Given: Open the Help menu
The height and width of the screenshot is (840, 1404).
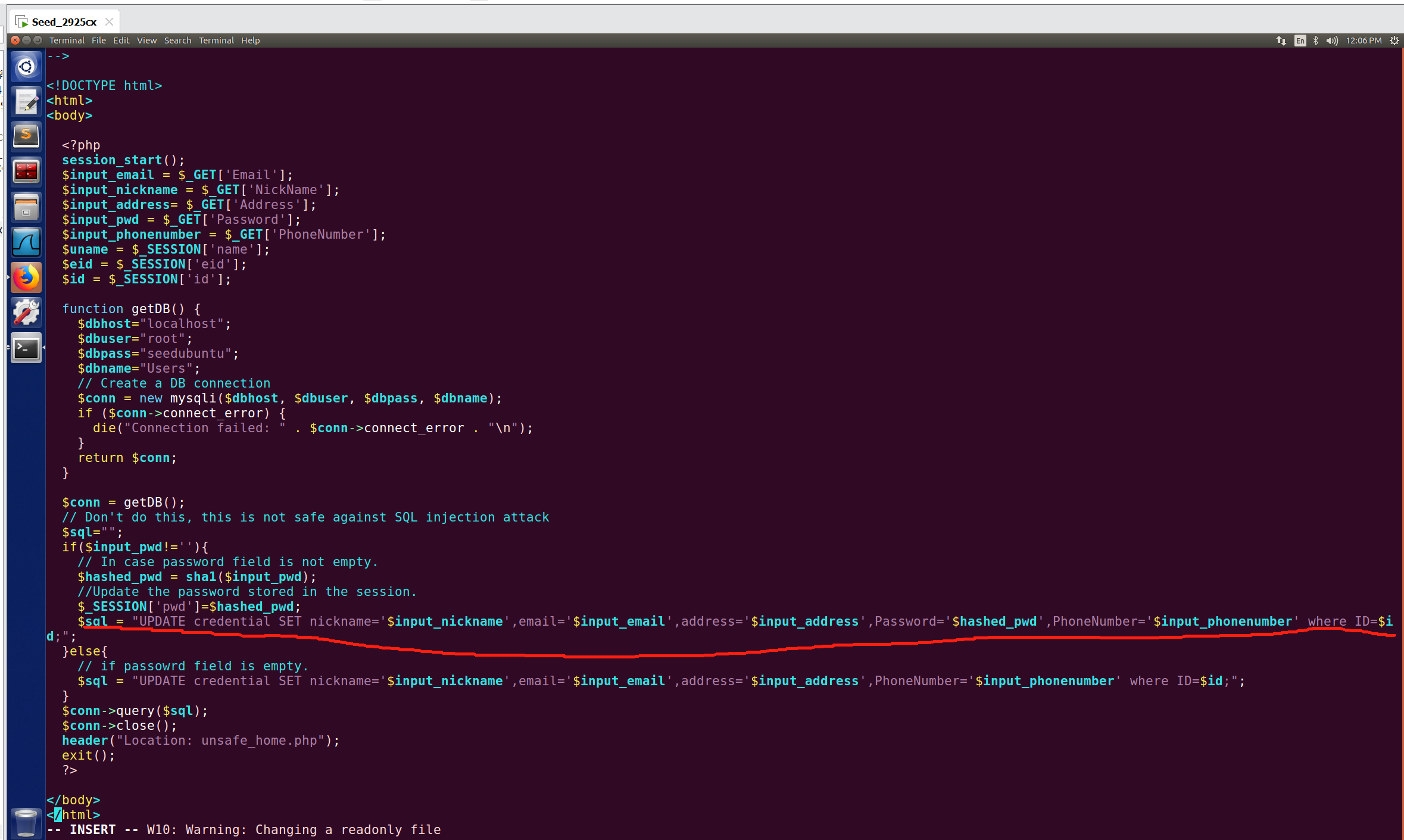Looking at the screenshot, I should point(250,40).
